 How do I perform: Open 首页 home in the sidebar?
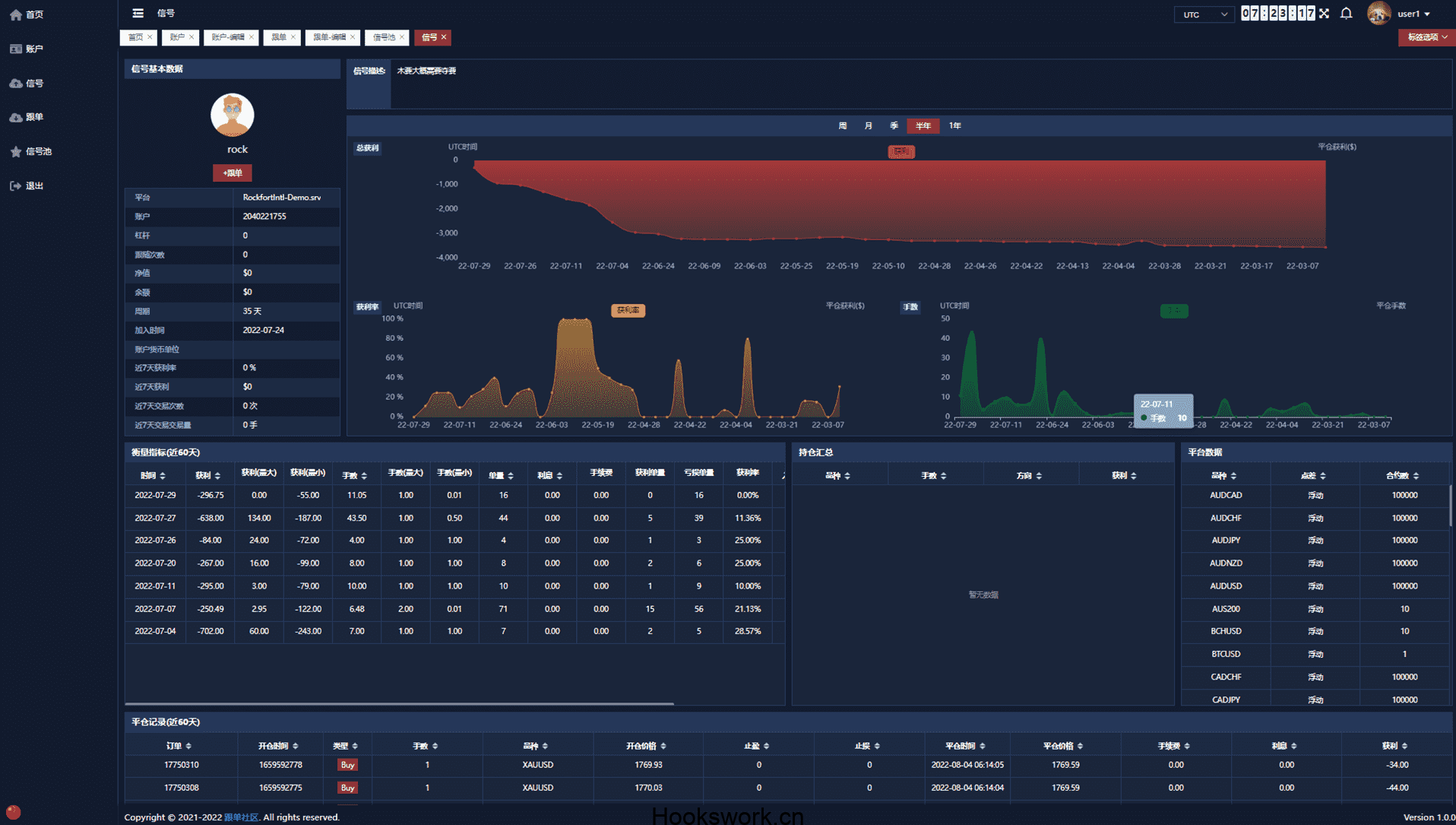pyautogui.click(x=27, y=14)
